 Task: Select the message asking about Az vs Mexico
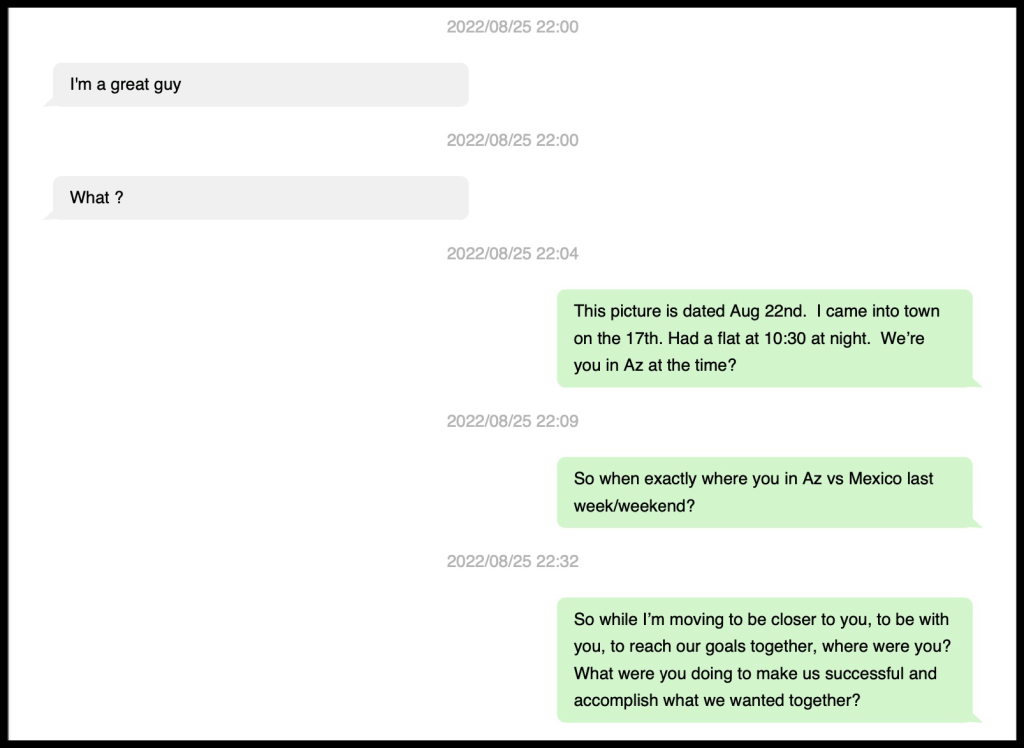[x=765, y=492]
